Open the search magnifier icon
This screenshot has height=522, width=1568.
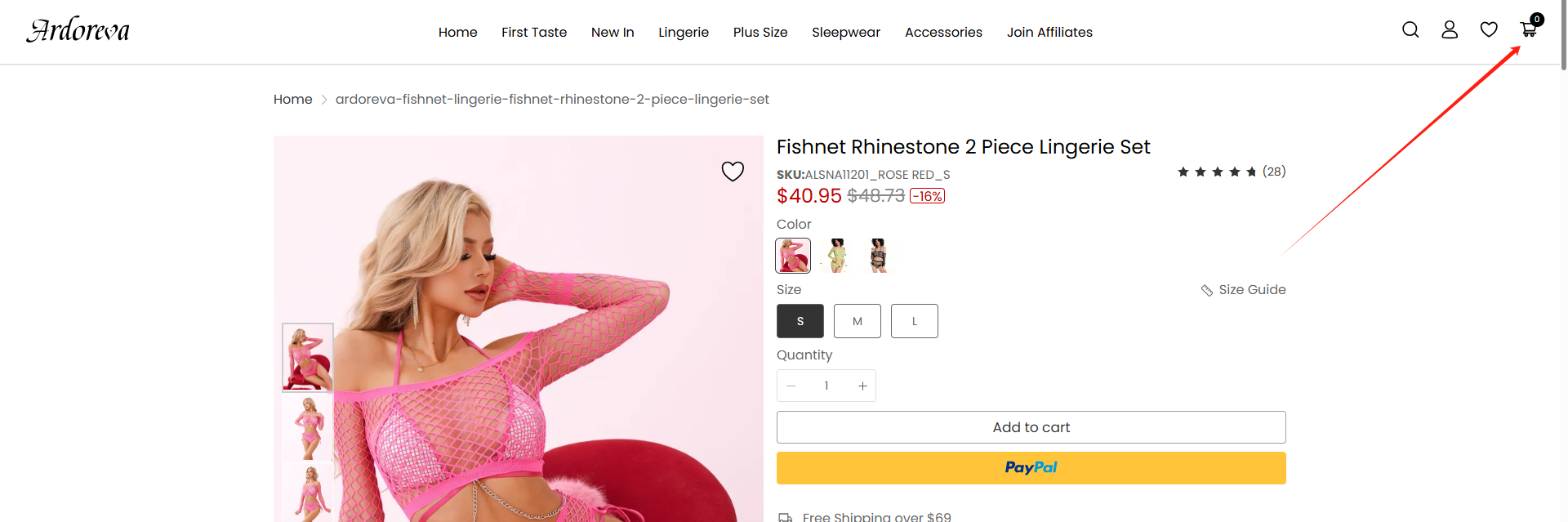1410,30
